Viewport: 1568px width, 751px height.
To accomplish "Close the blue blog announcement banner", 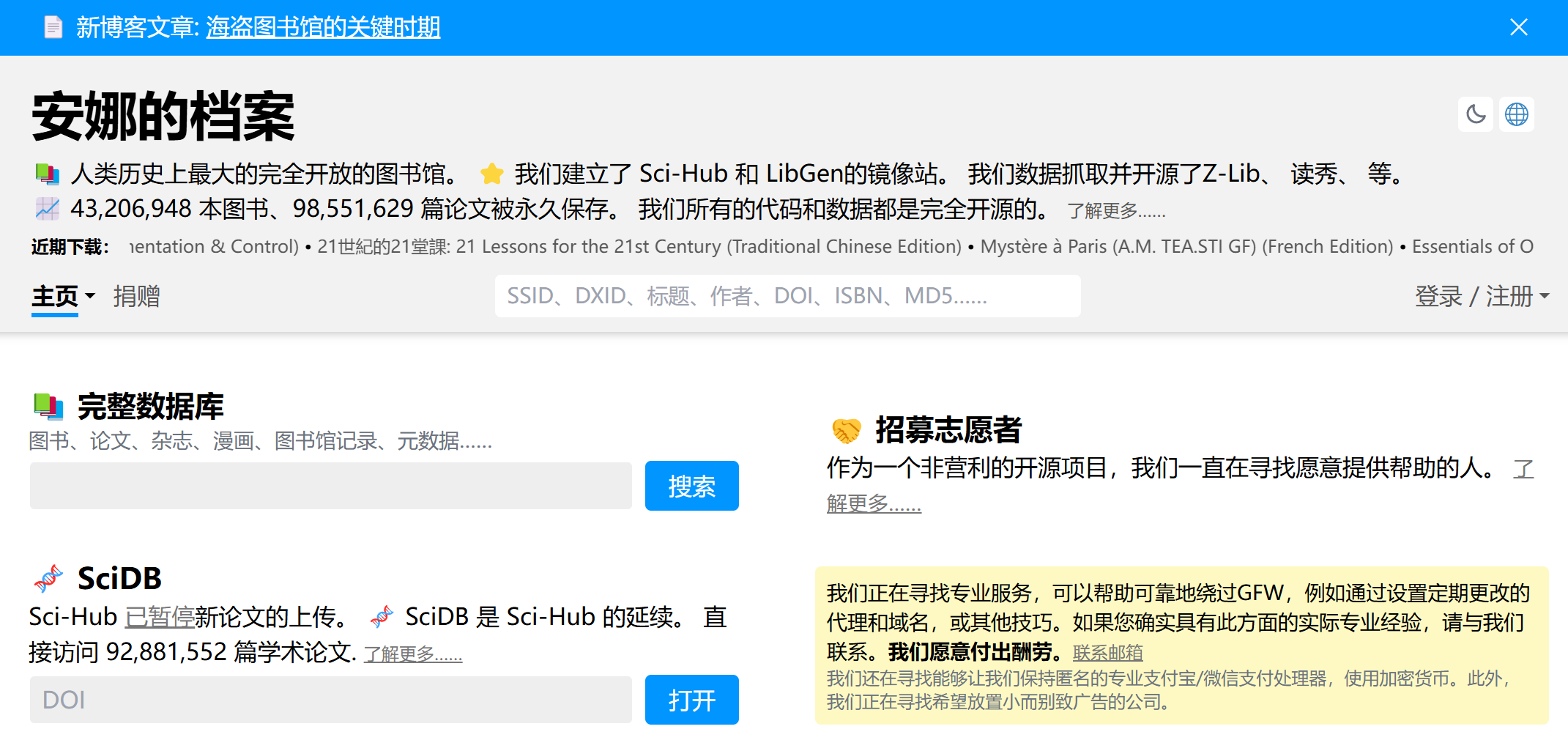I will coord(1518,27).
